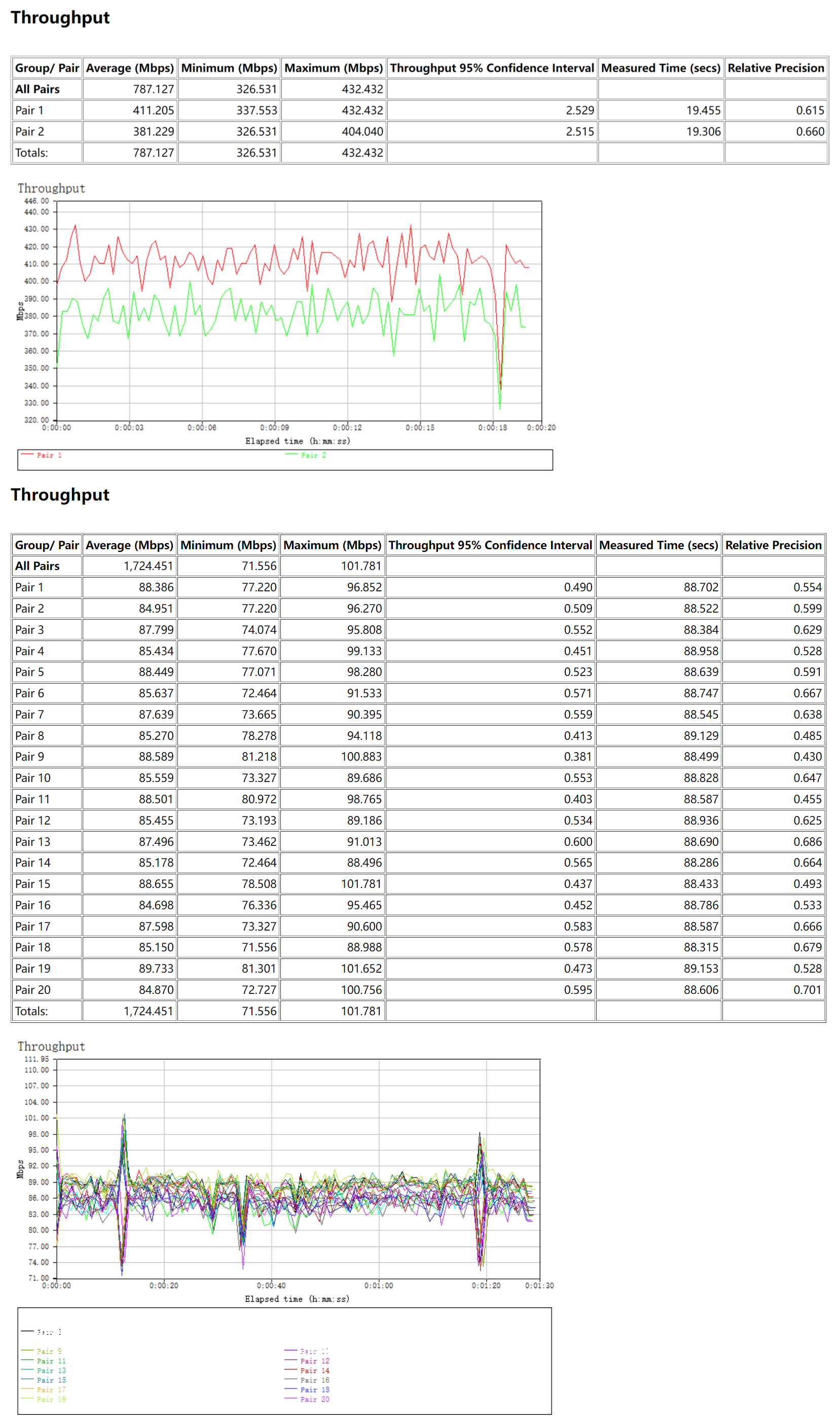Click the Pair 14 legend entry
Viewport: 840px width, 1426px height.
(x=307, y=1371)
